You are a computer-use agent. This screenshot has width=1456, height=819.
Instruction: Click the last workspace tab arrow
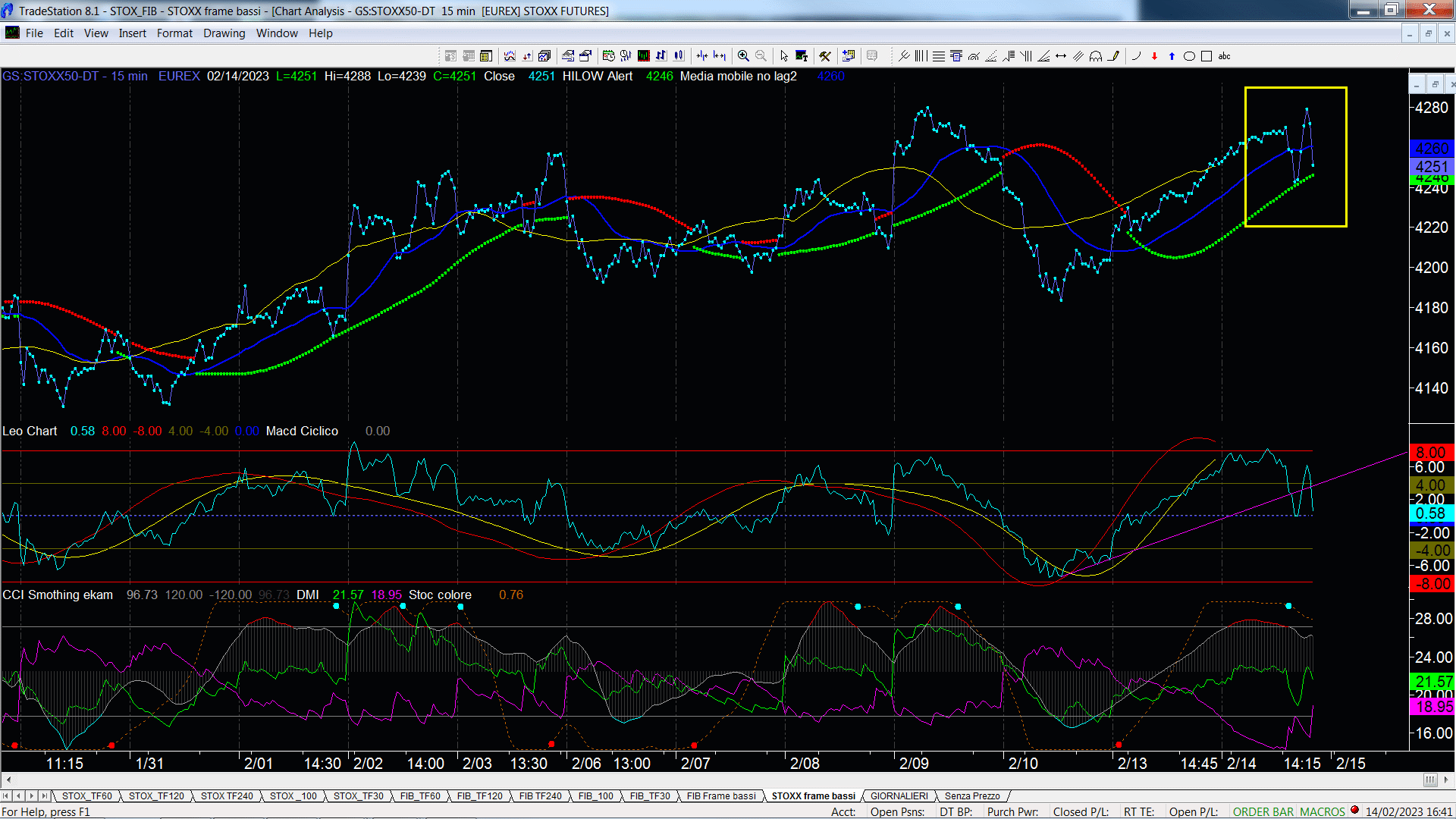pos(44,796)
